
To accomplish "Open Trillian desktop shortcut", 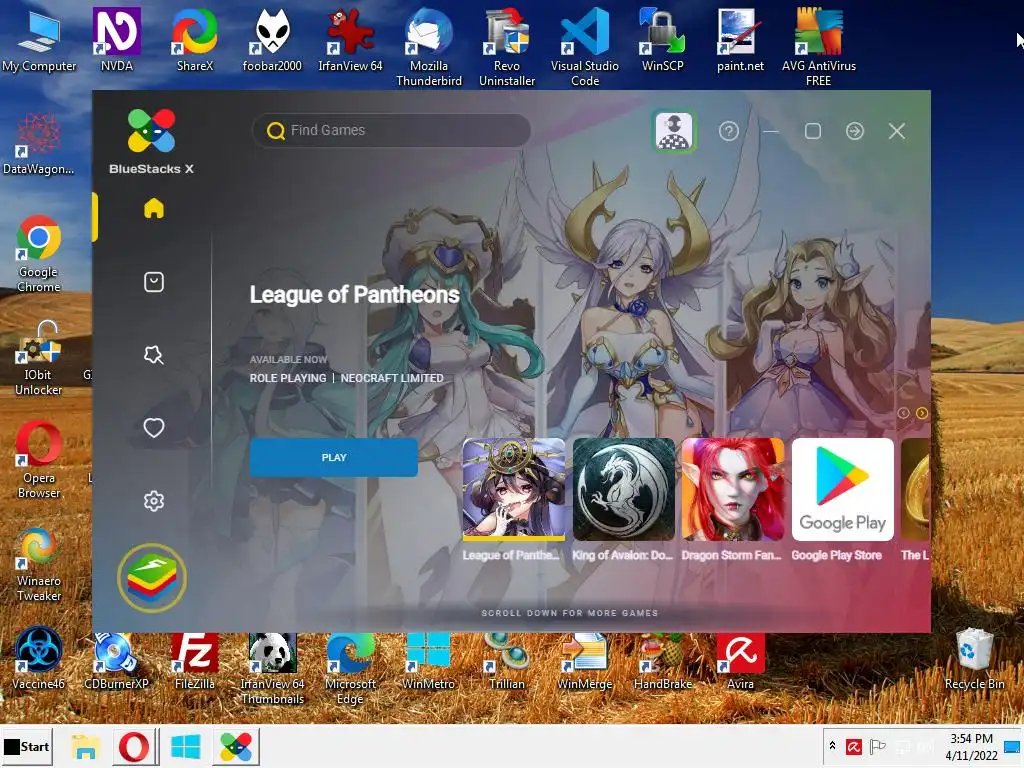I will [507, 660].
